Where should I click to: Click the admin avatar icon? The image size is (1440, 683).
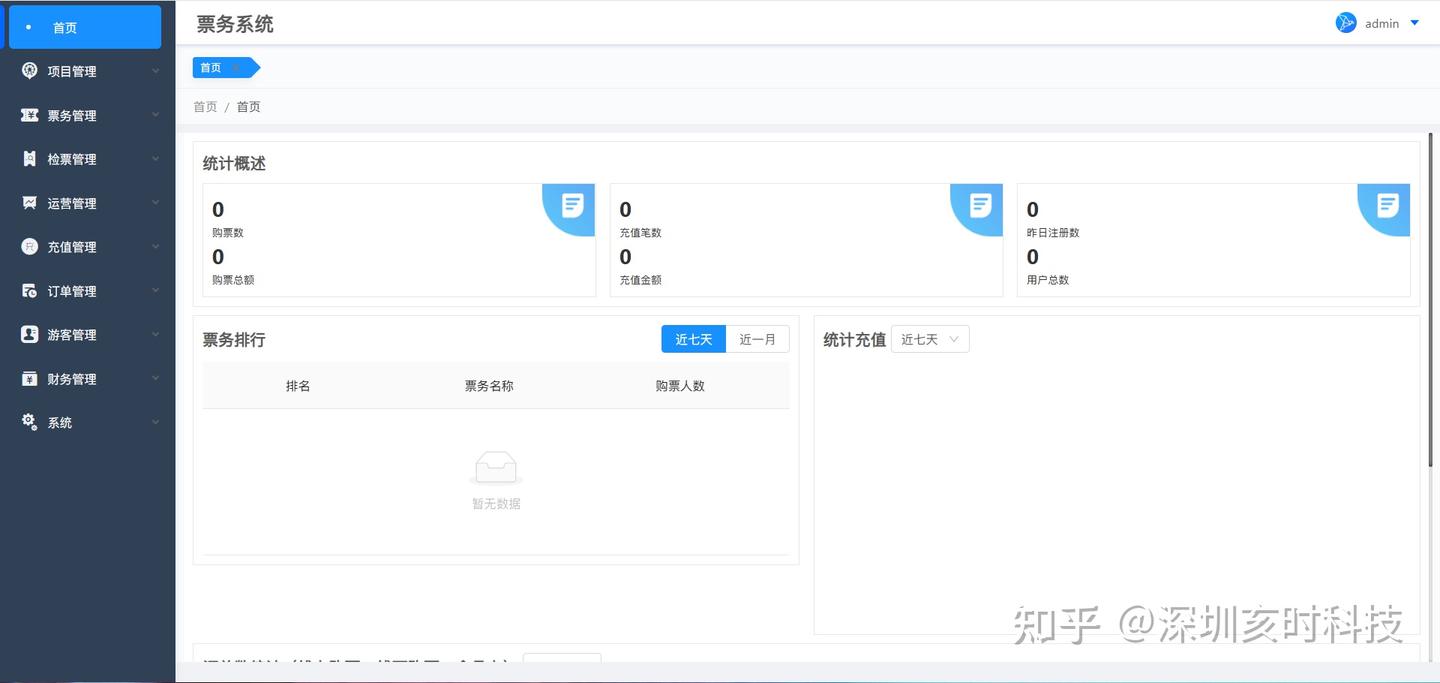[1346, 23]
